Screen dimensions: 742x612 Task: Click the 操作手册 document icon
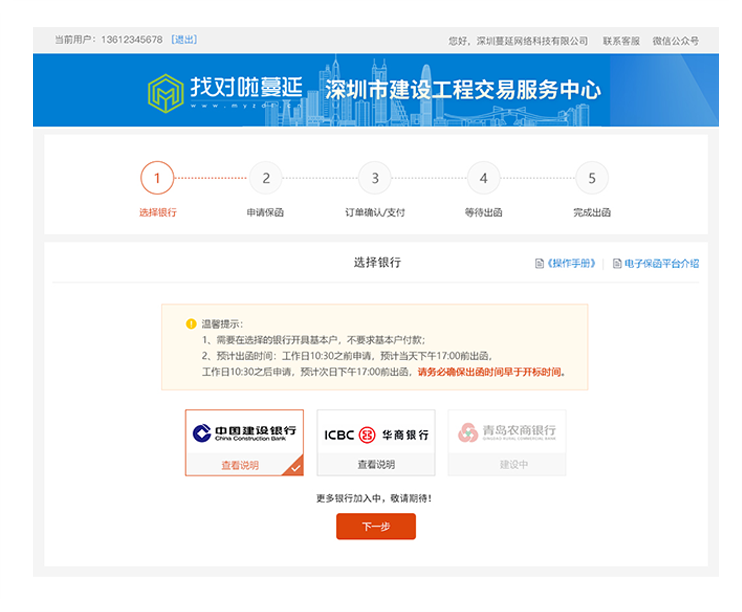[x=540, y=264]
